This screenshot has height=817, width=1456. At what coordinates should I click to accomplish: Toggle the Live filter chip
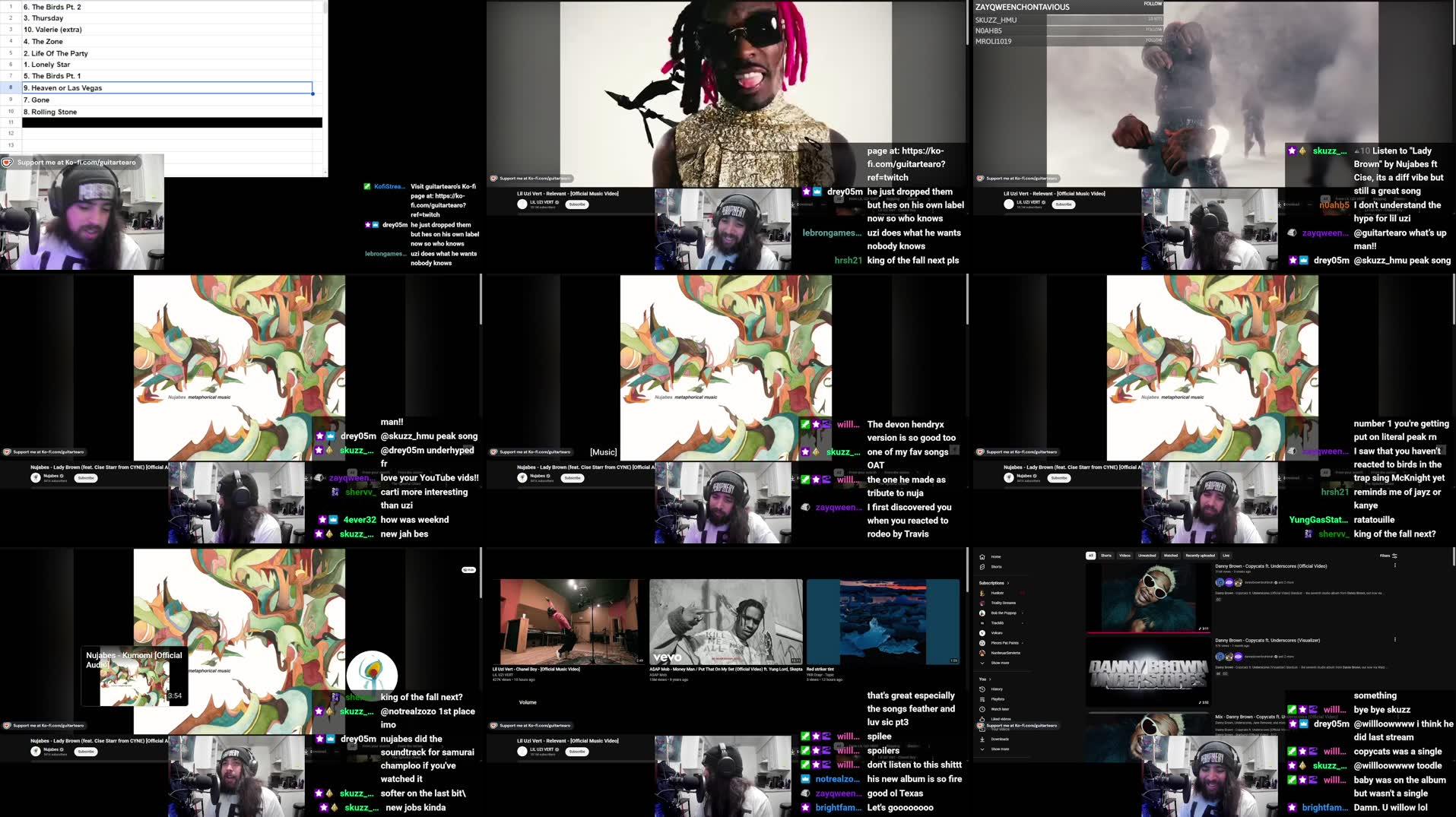1226,556
